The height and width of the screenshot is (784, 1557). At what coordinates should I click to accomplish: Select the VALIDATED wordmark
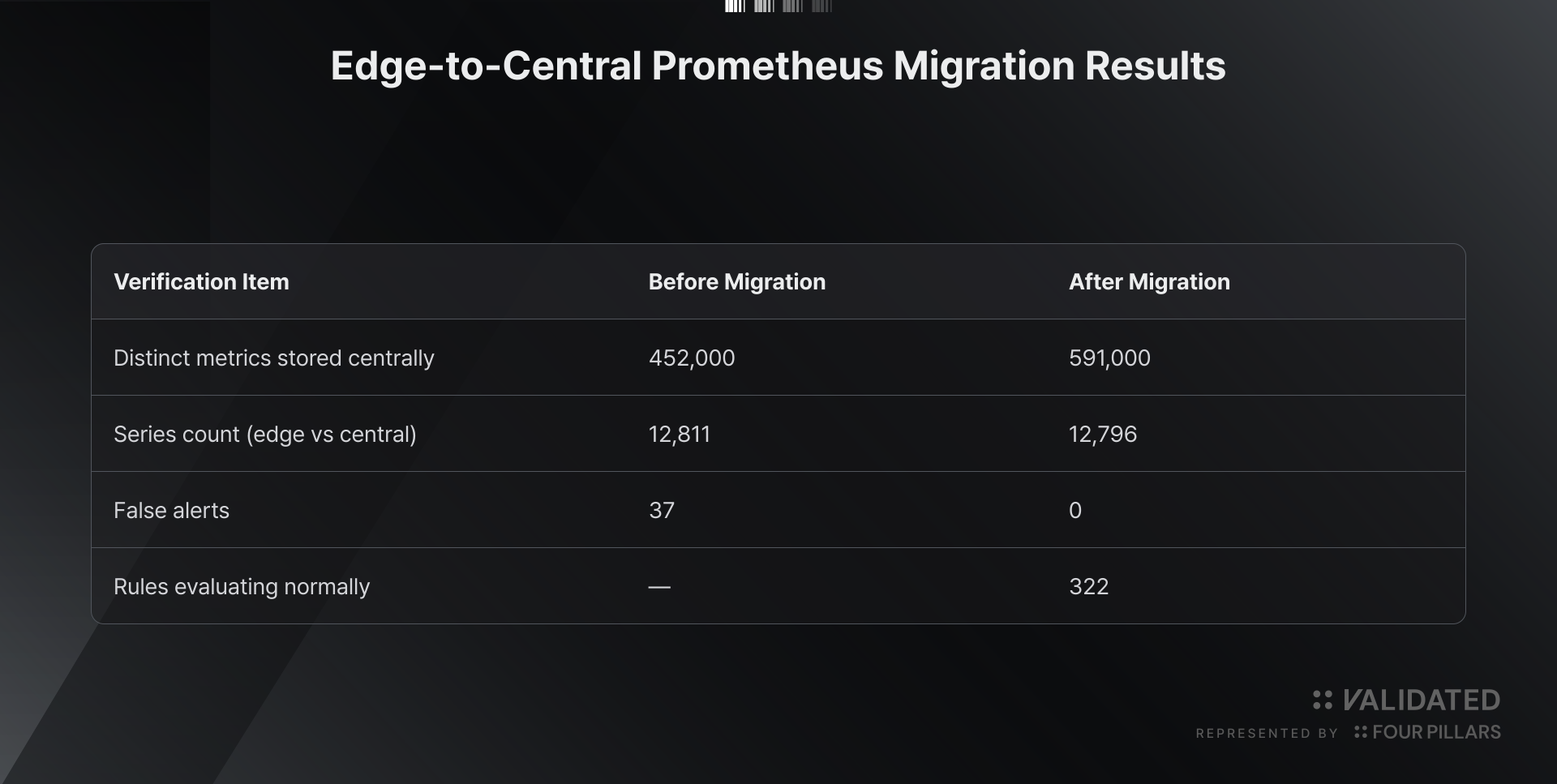pyautogui.click(x=1422, y=700)
